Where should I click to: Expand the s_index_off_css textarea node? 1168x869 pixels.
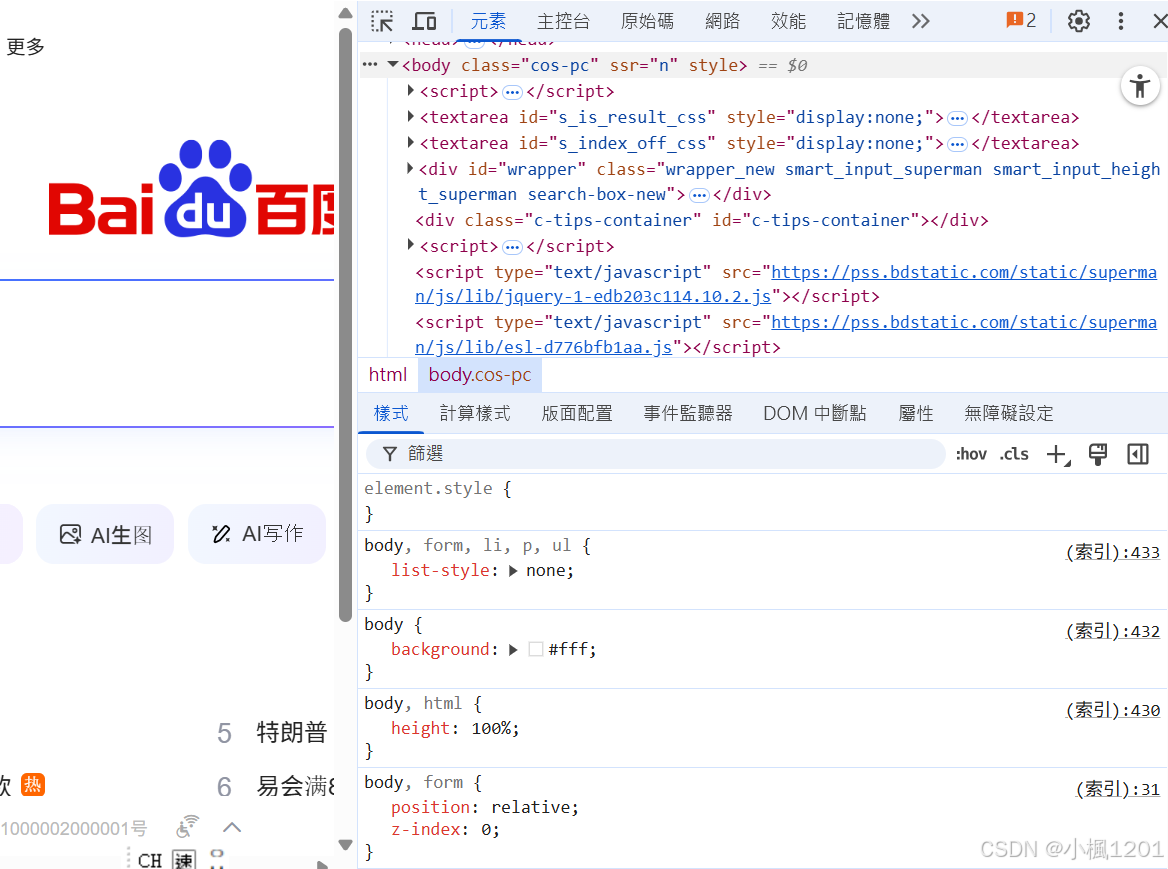pos(410,143)
